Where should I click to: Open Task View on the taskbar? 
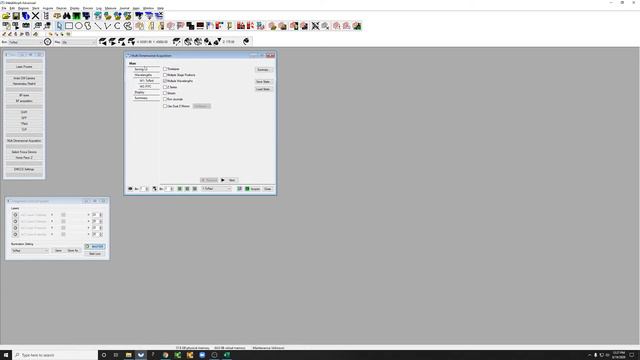coord(116,355)
